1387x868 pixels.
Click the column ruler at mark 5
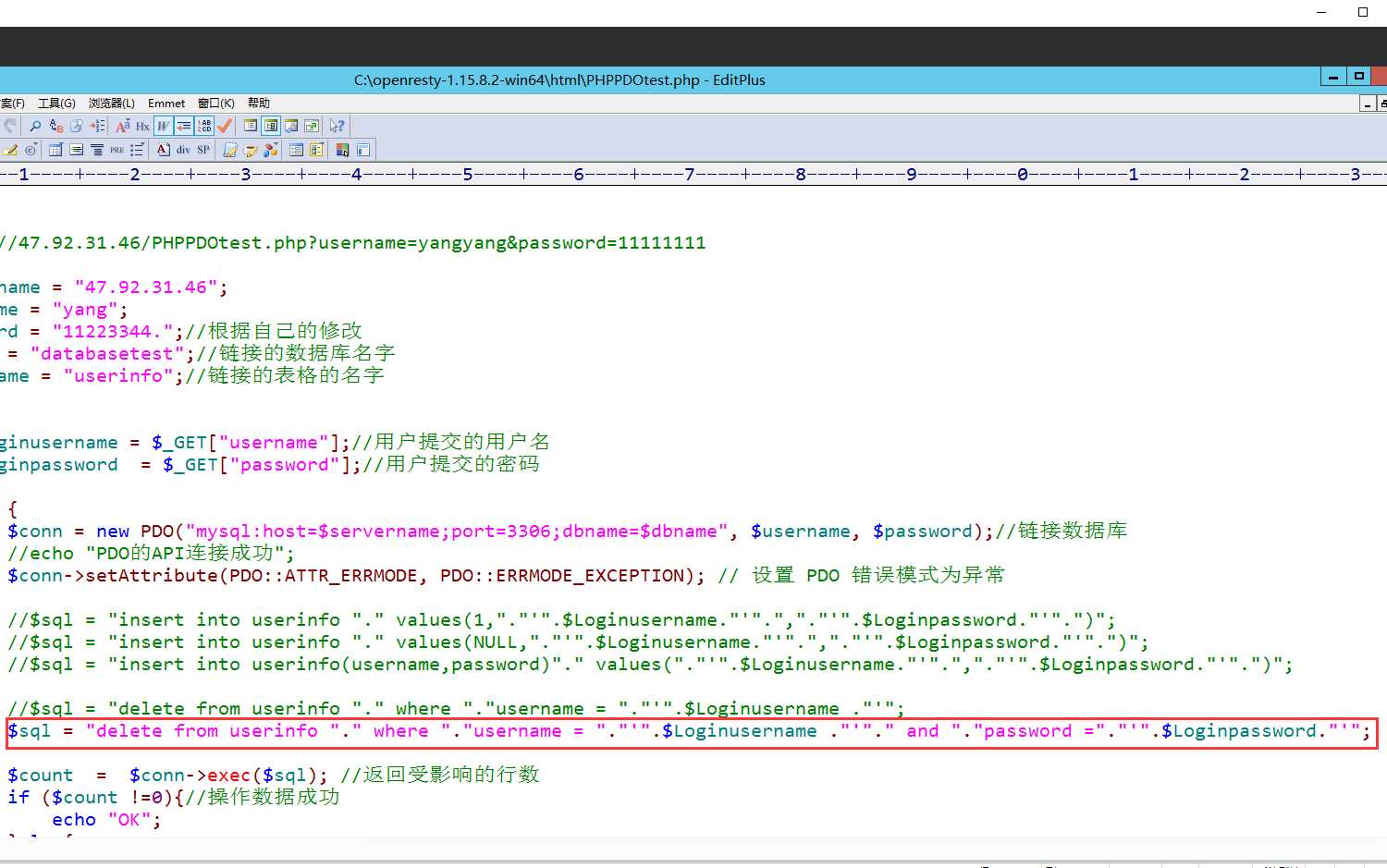pos(468,174)
